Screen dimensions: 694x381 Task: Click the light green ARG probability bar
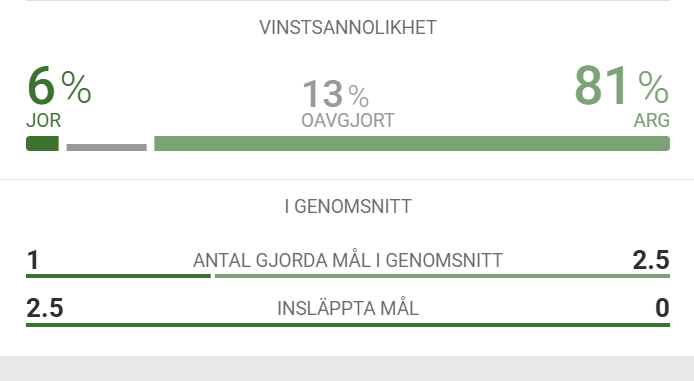pyautogui.click(x=412, y=143)
